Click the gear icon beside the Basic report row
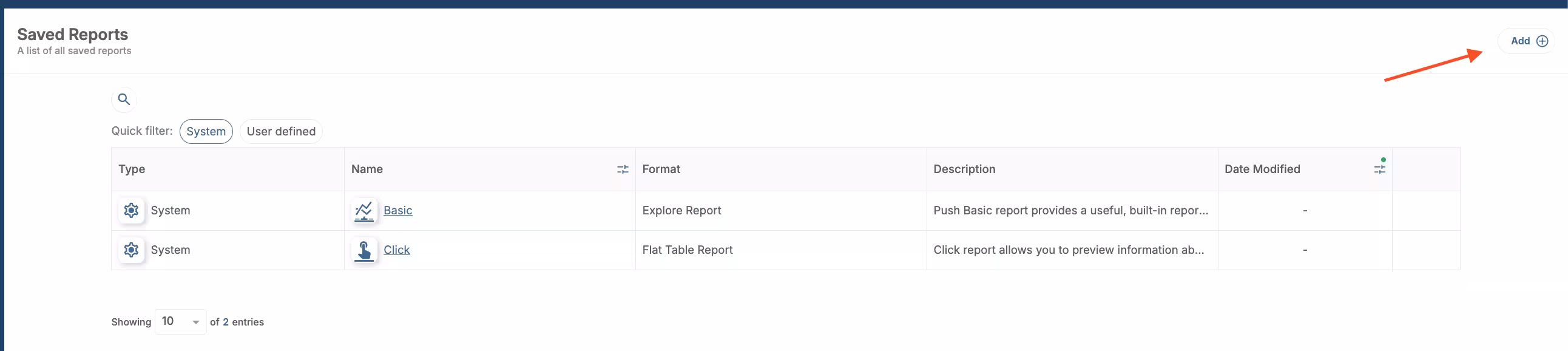The height and width of the screenshot is (351, 1568). pos(131,210)
